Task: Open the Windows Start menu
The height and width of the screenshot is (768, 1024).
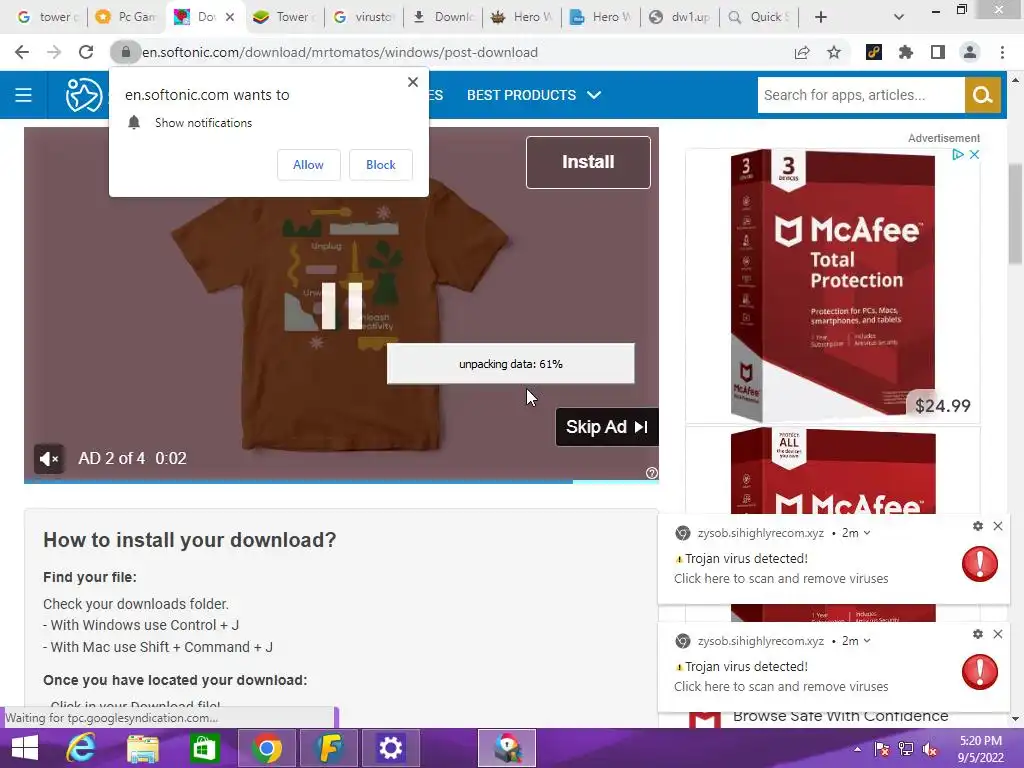Action: [x=24, y=748]
